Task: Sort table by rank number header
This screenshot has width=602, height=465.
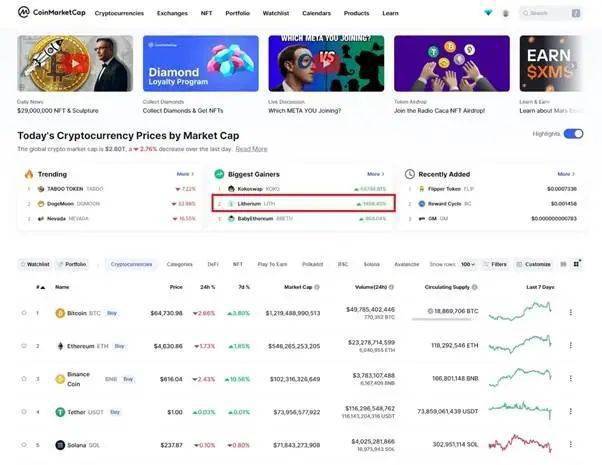Action: (x=40, y=287)
